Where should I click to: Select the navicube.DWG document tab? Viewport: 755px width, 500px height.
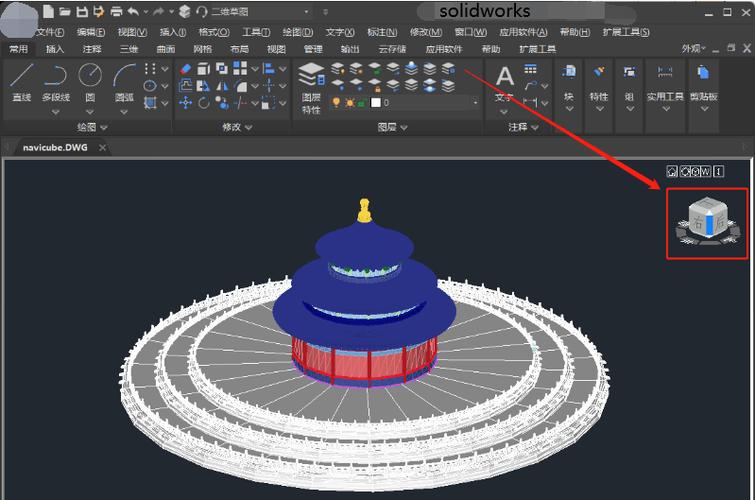[x=55, y=147]
